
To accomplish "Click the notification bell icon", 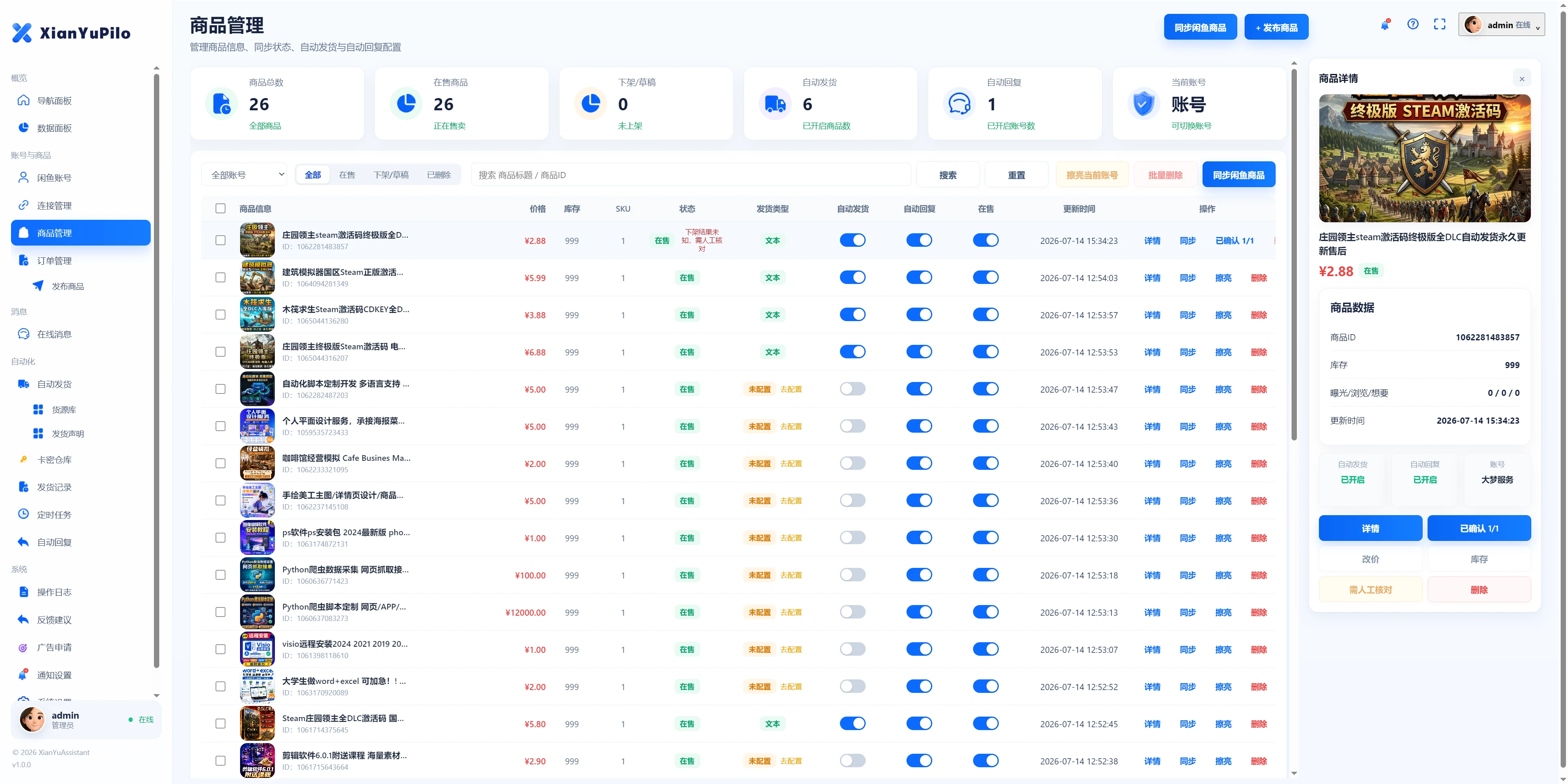I will pos(1385,25).
